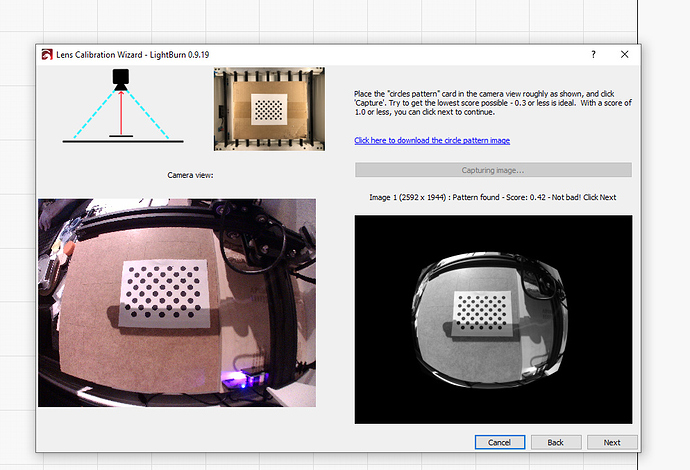Click the Next button
This screenshot has height=470, width=690.
click(612, 442)
